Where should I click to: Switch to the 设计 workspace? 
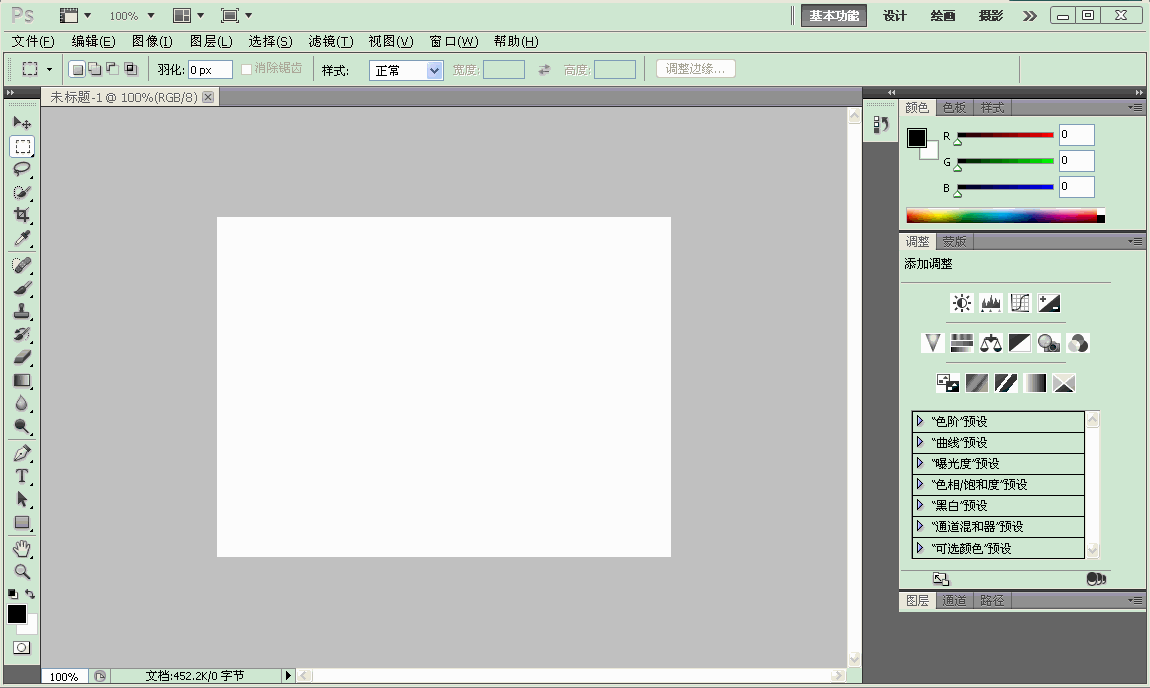coord(895,15)
